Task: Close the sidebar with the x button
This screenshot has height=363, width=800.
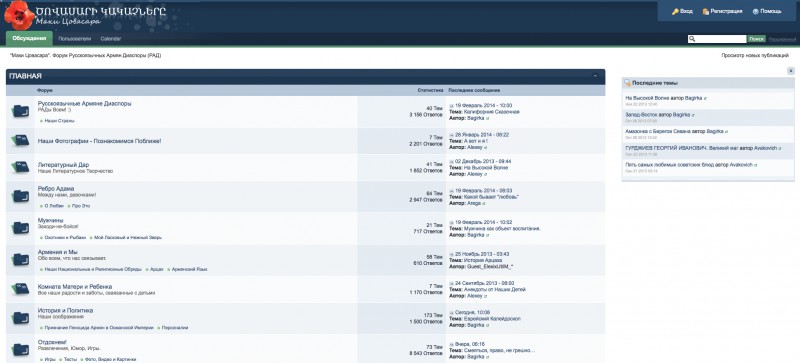Action: tap(791, 71)
